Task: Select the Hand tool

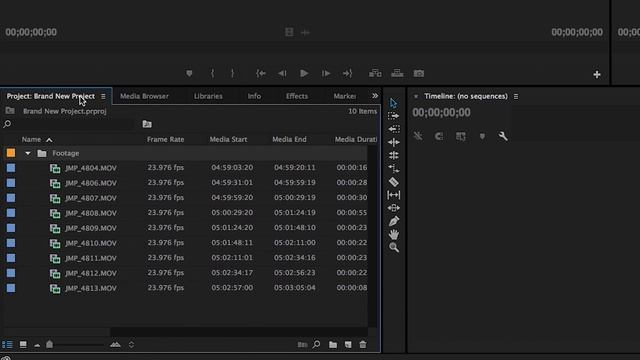Action: pos(393,234)
